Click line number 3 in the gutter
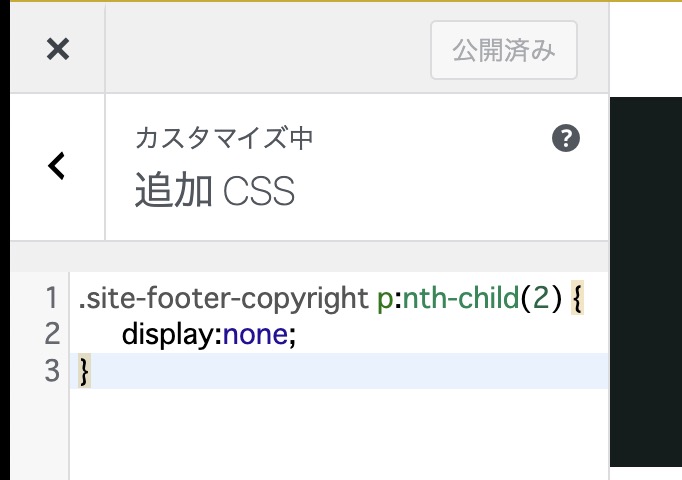682x480 pixels. pos(52,371)
